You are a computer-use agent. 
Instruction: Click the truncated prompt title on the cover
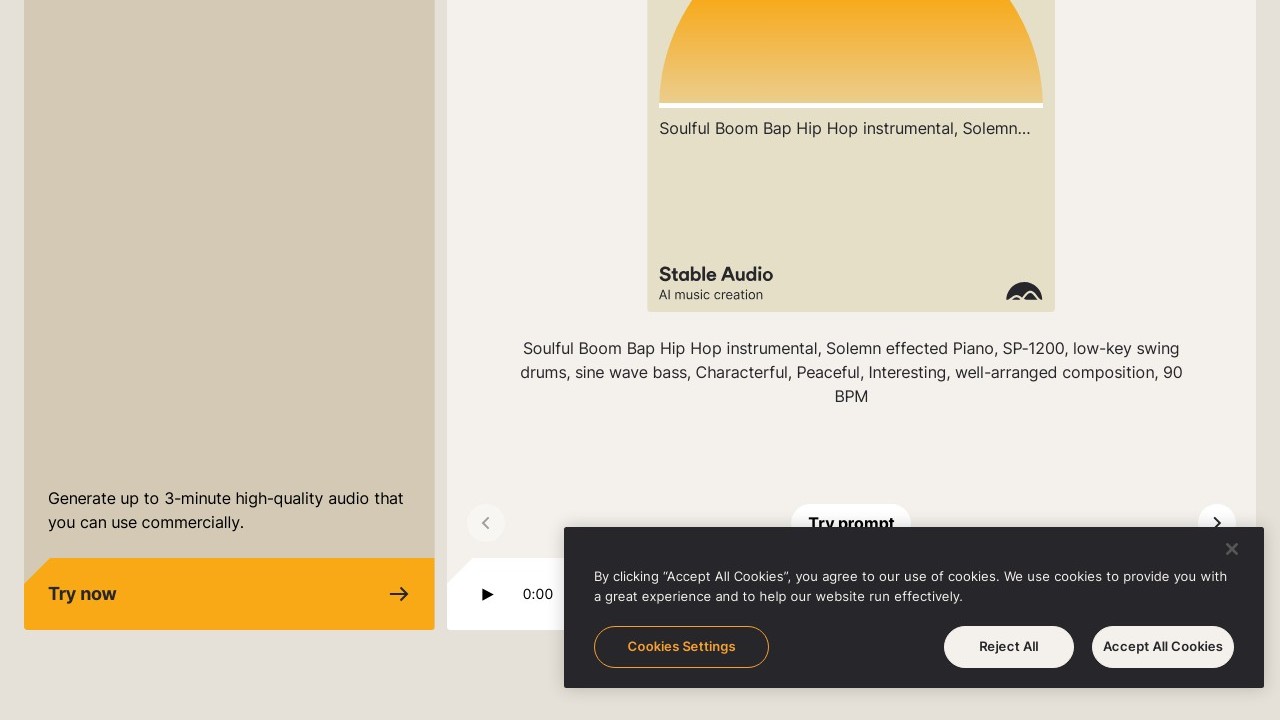(844, 129)
